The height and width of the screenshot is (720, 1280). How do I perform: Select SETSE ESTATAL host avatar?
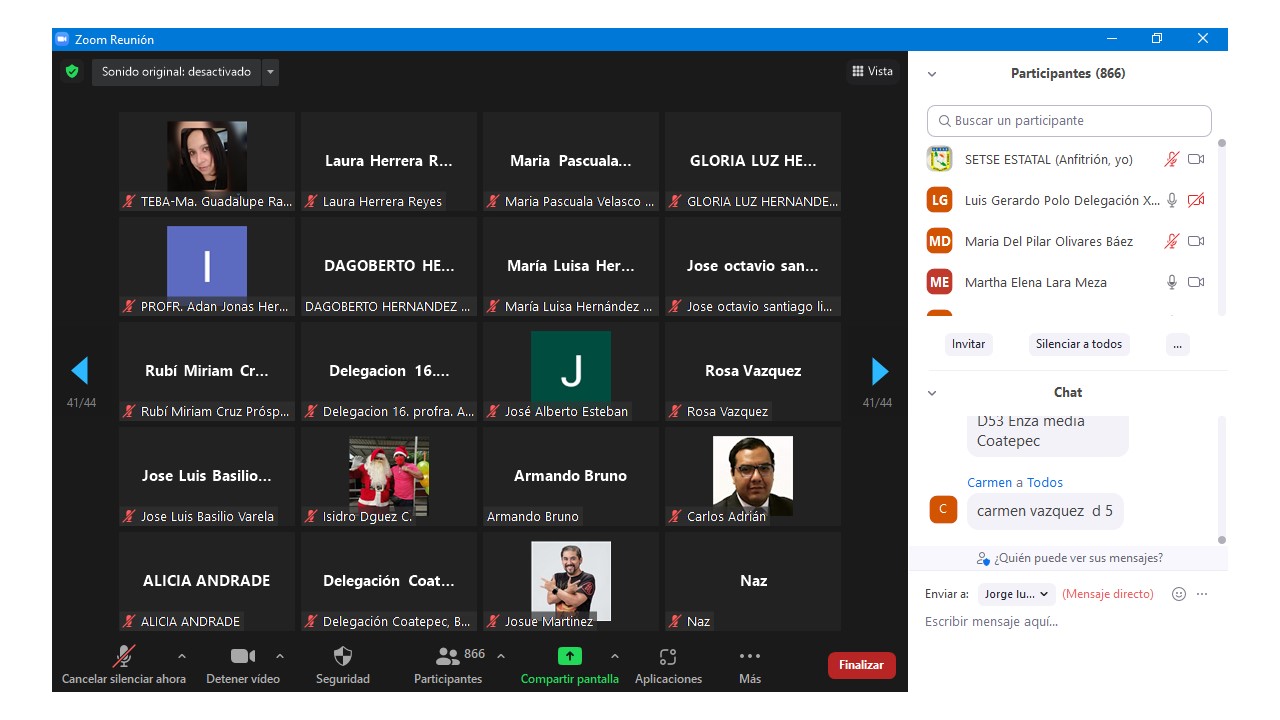939,159
